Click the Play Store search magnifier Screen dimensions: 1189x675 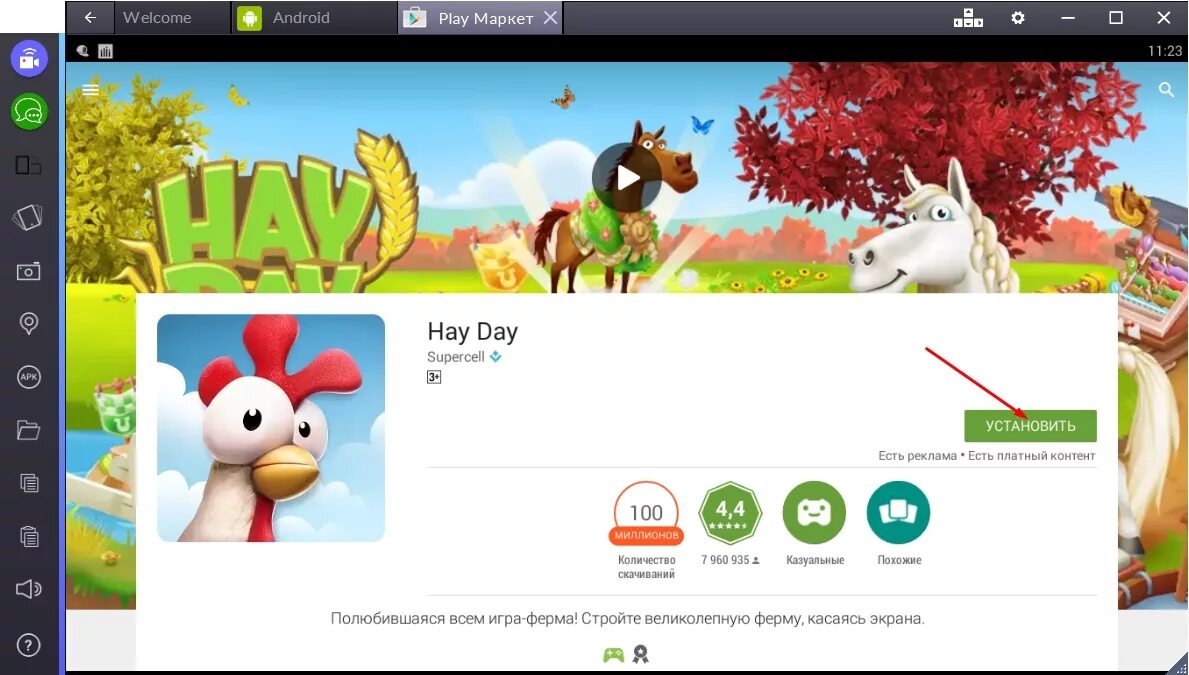(1166, 89)
